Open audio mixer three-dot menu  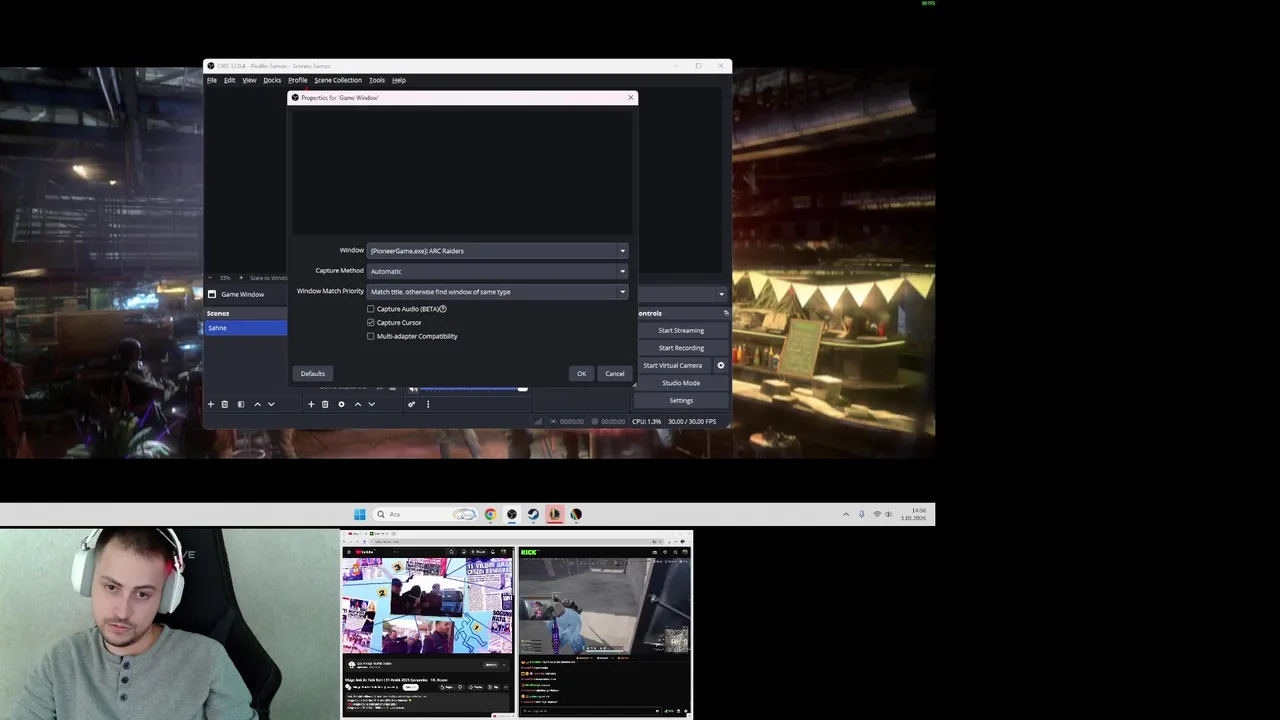pyautogui.click(x=428, y=404)
